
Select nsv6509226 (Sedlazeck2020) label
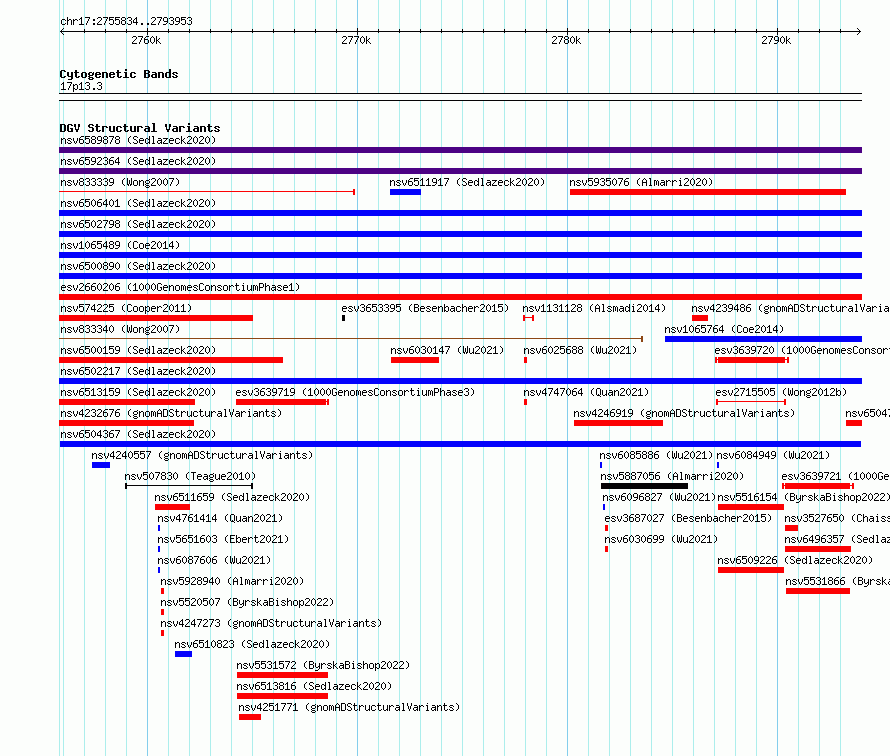795,560
